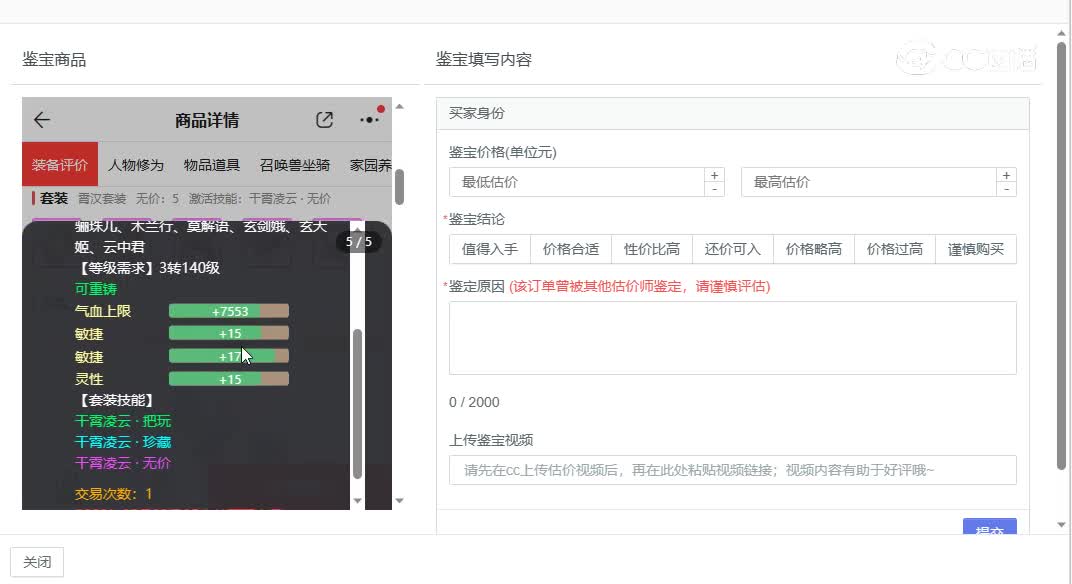Click the 买家身份 section header
Screen dimensions: 1072x584
click(732, 114)
